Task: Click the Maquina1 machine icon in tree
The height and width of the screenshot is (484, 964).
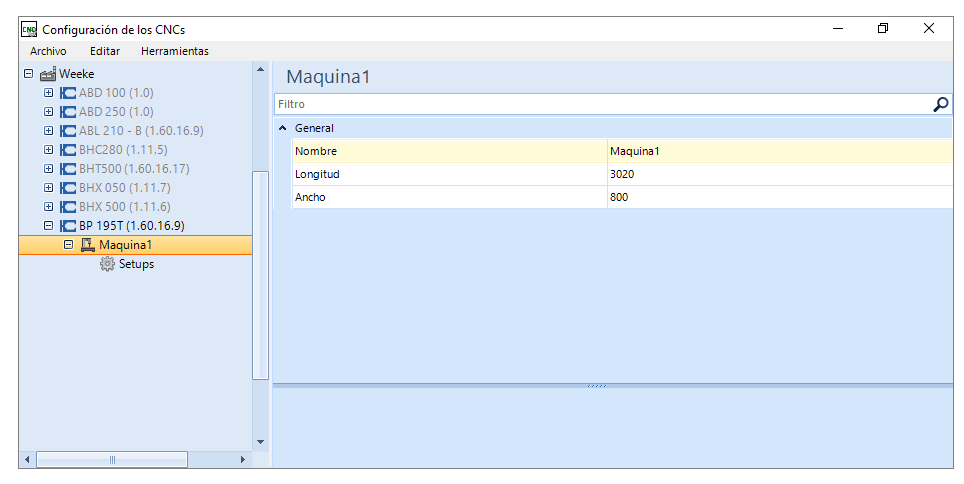Action: tap(88, 245)
